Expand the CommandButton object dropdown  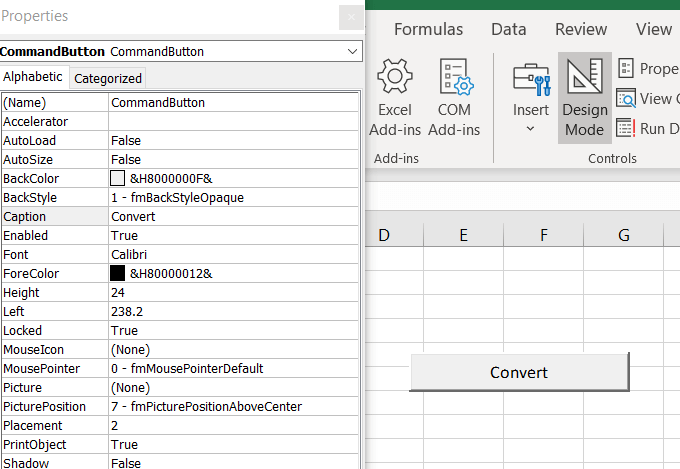click(352, 51)
